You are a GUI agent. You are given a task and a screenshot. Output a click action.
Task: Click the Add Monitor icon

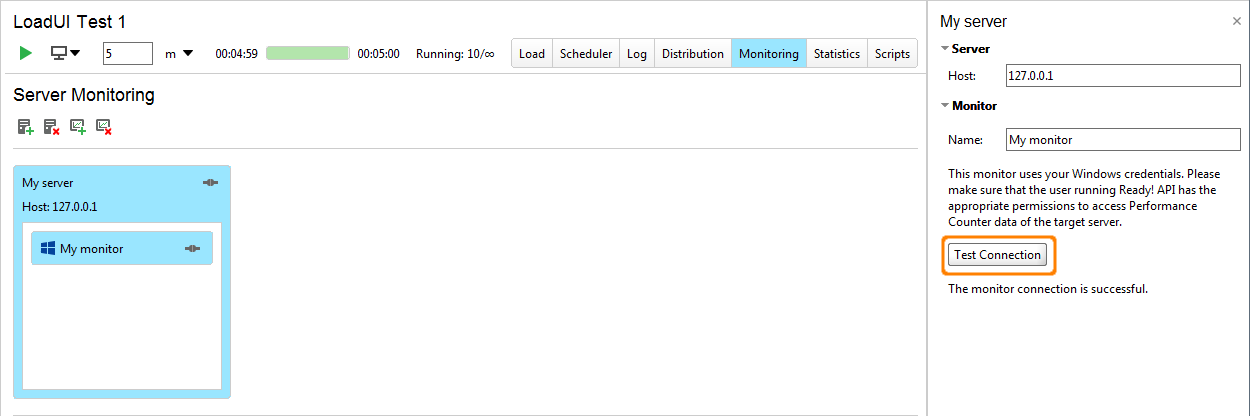tap(78, 127)
